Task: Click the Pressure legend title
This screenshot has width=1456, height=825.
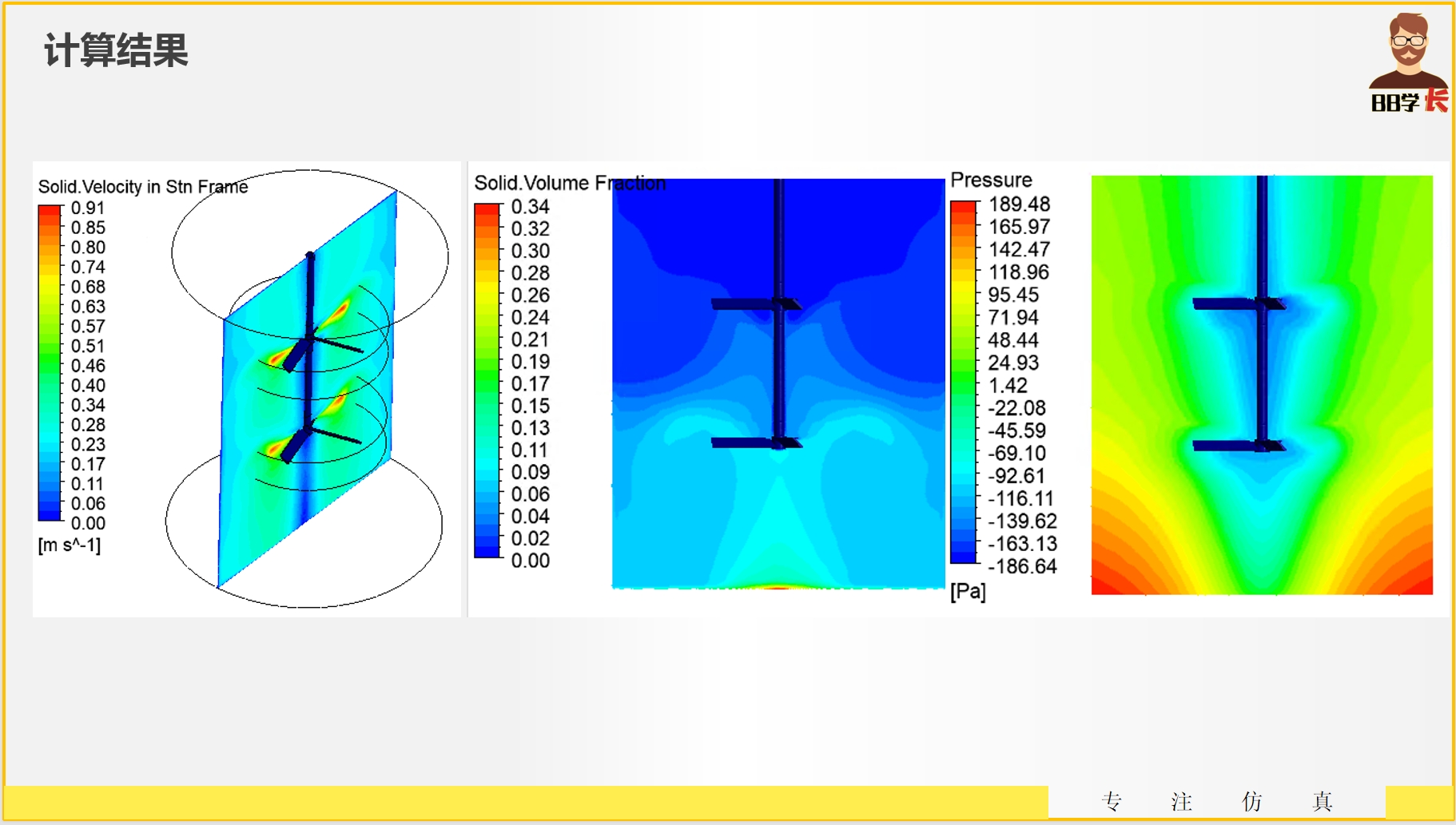Action: click(x=991, y=180)
